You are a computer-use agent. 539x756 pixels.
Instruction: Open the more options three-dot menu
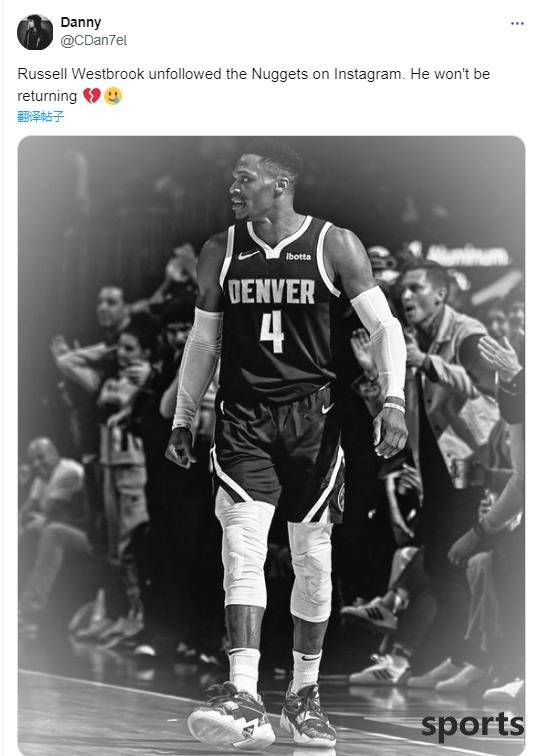tap(517, 24)
